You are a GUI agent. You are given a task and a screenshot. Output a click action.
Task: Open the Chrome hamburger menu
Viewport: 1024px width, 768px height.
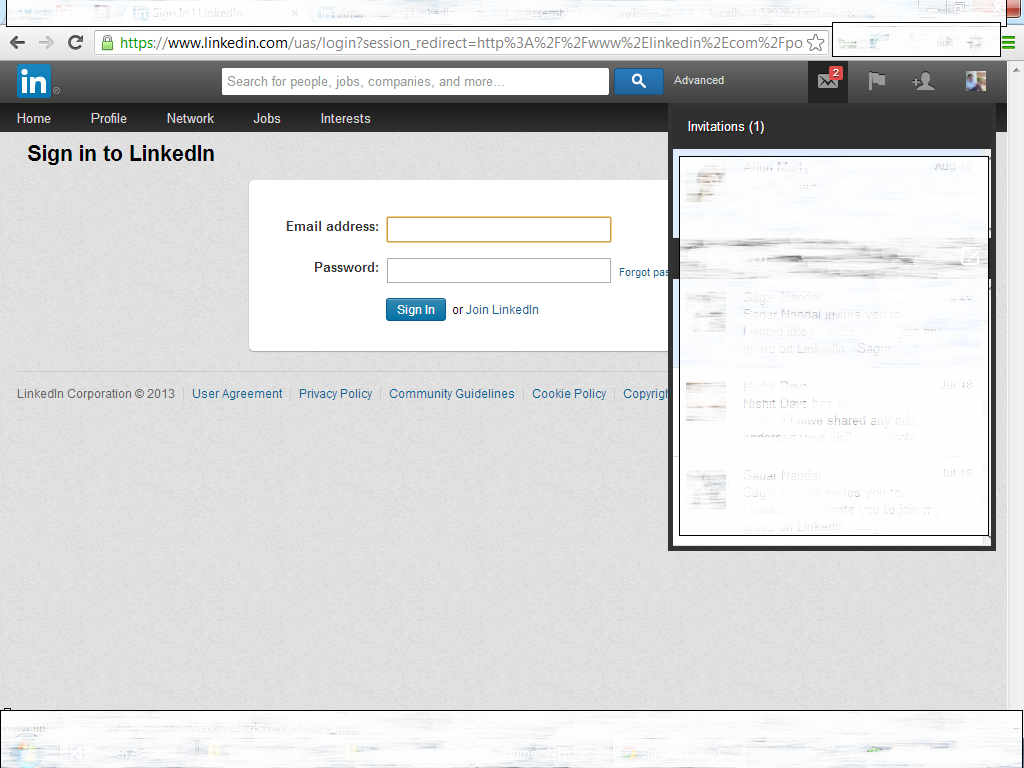pos(1009,42)
